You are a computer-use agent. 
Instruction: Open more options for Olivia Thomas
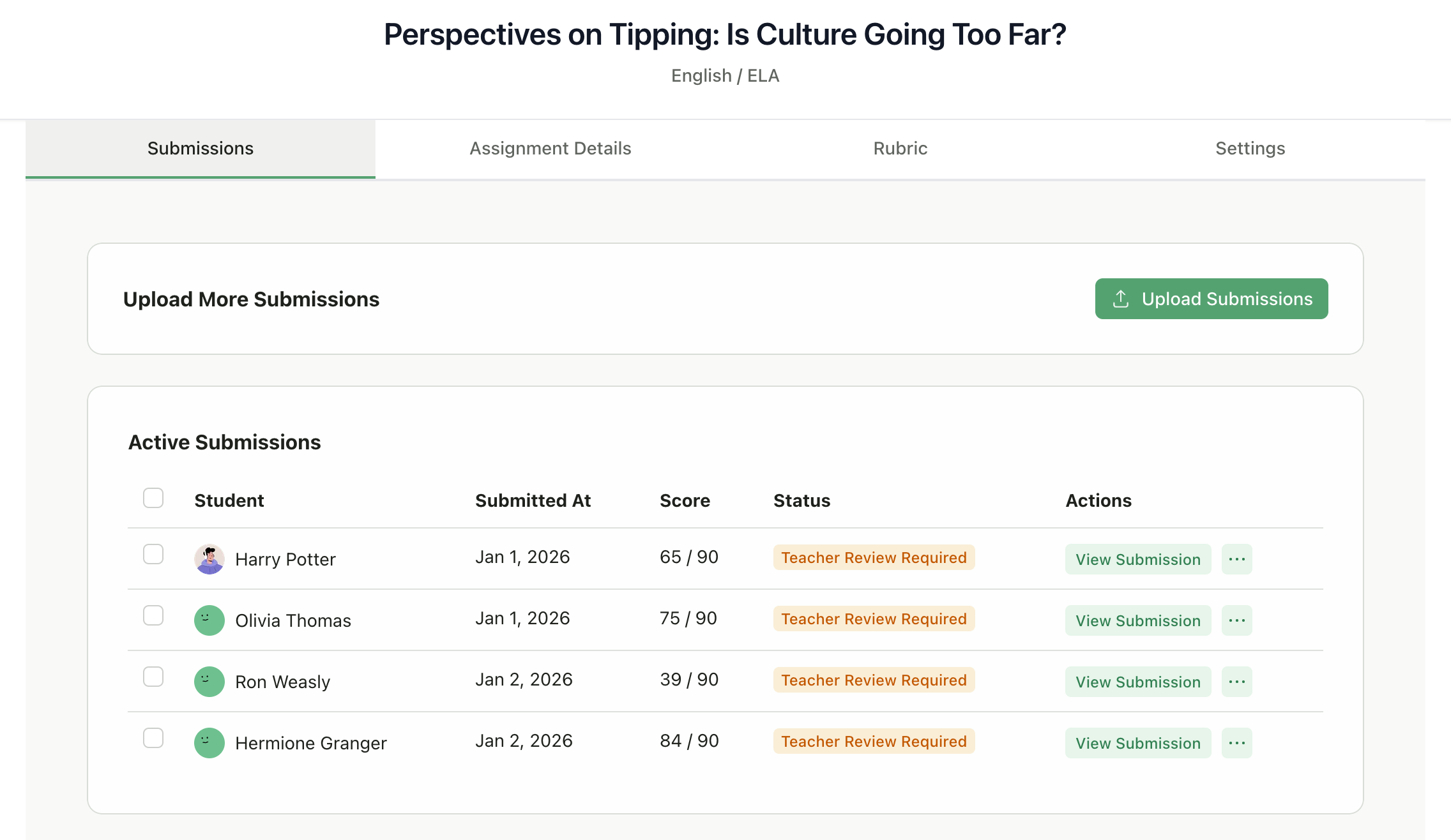point(1236,620)
